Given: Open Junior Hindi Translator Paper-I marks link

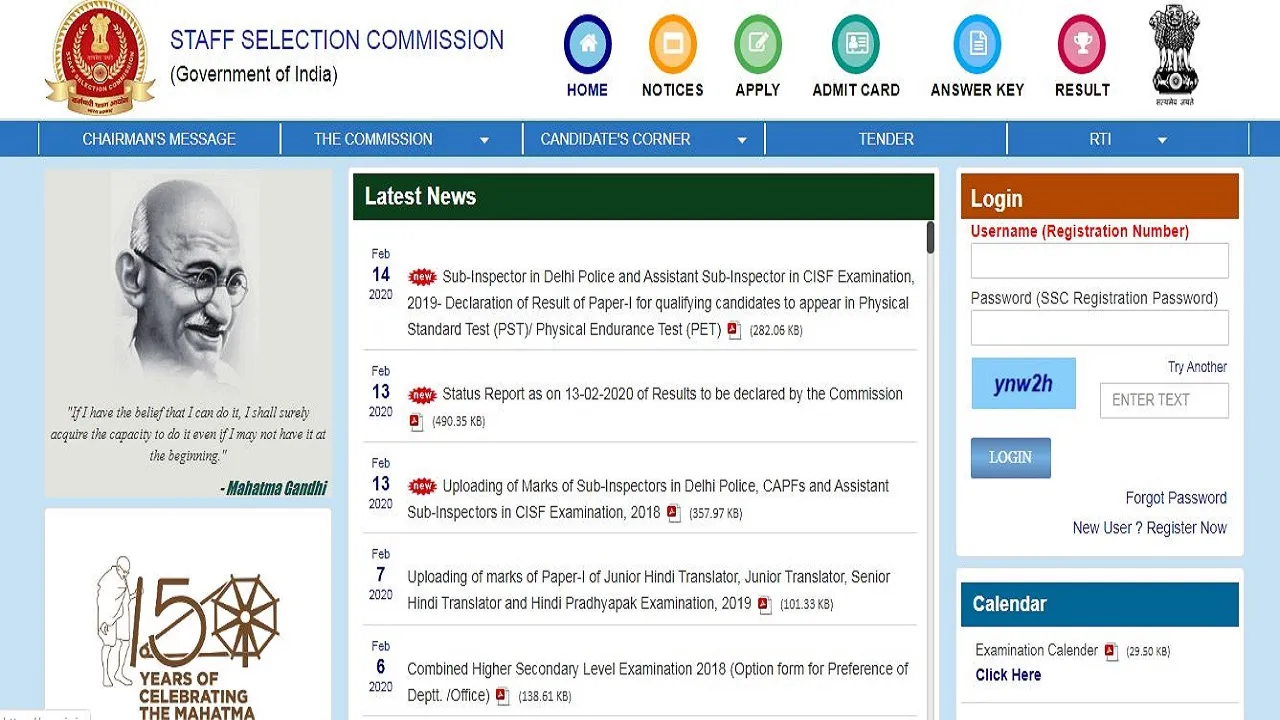Looking at the screenshot, I should click(x=648, y=590).
